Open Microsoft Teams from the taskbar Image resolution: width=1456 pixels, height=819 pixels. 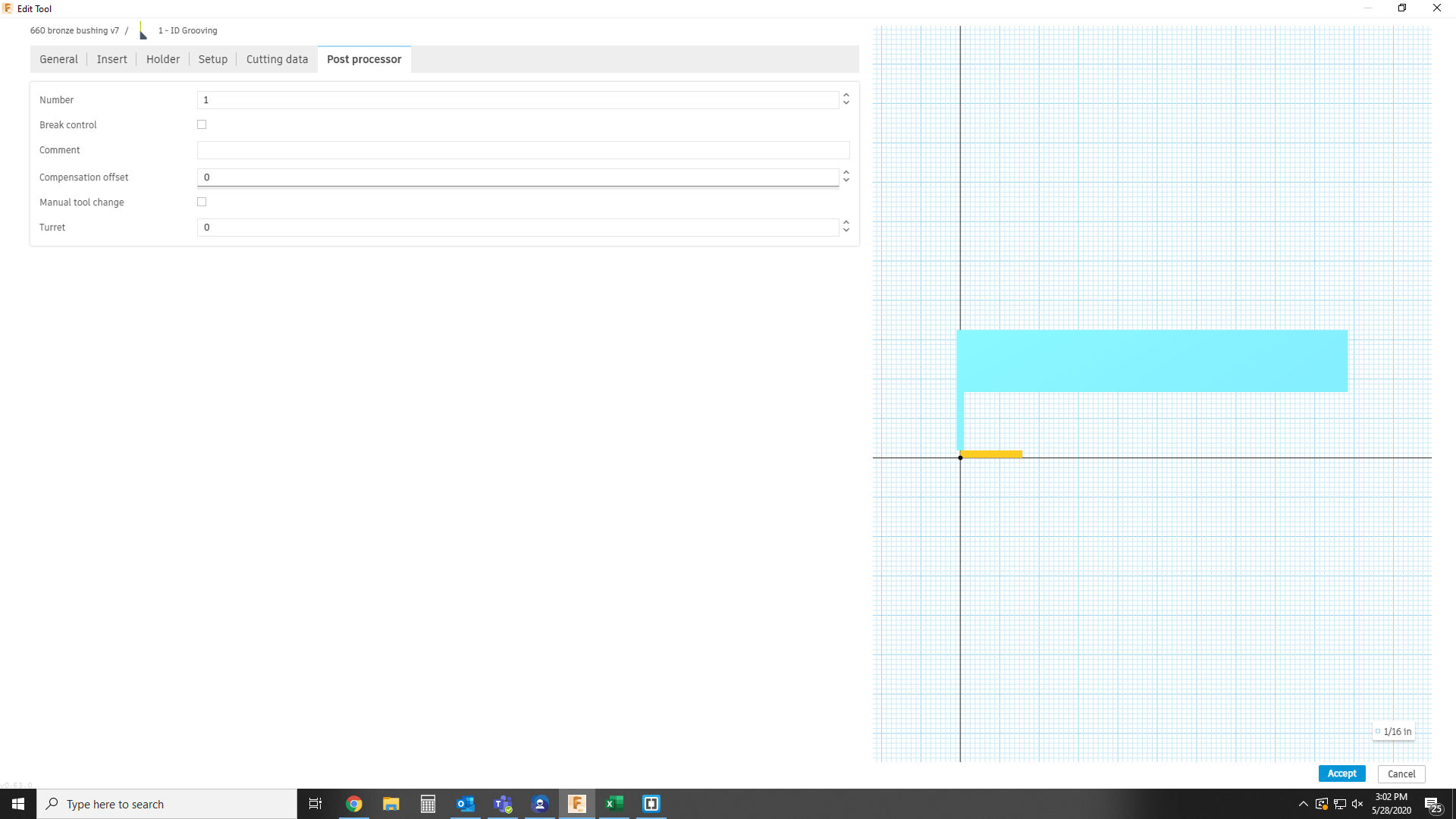(x=503, y=804)
